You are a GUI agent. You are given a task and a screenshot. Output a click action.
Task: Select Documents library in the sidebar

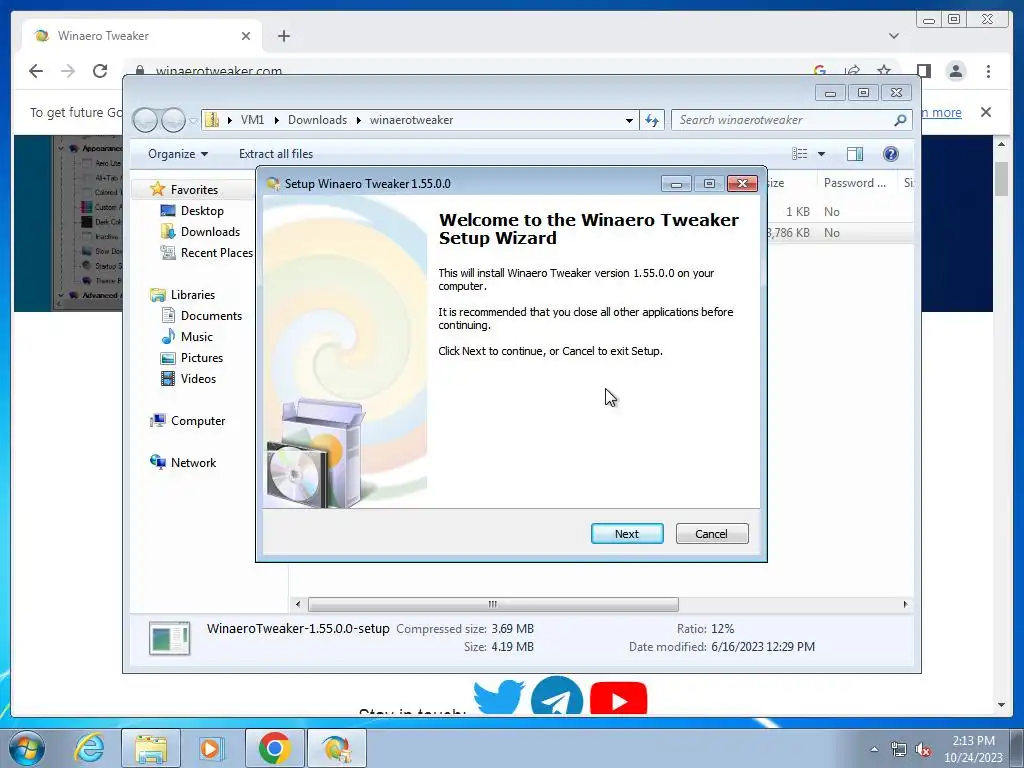pyautogui.click(x=211, y=315)
